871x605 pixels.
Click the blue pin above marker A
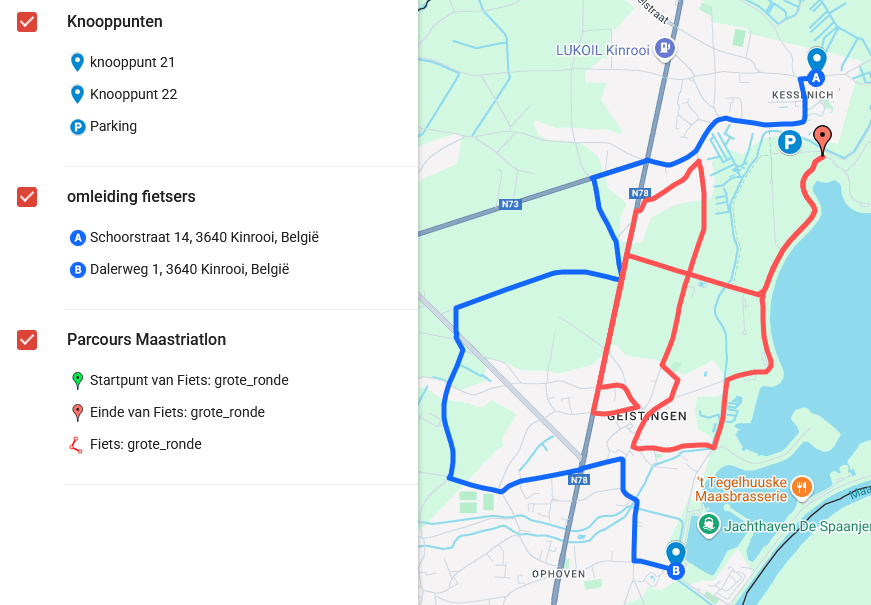coord(816,59)
